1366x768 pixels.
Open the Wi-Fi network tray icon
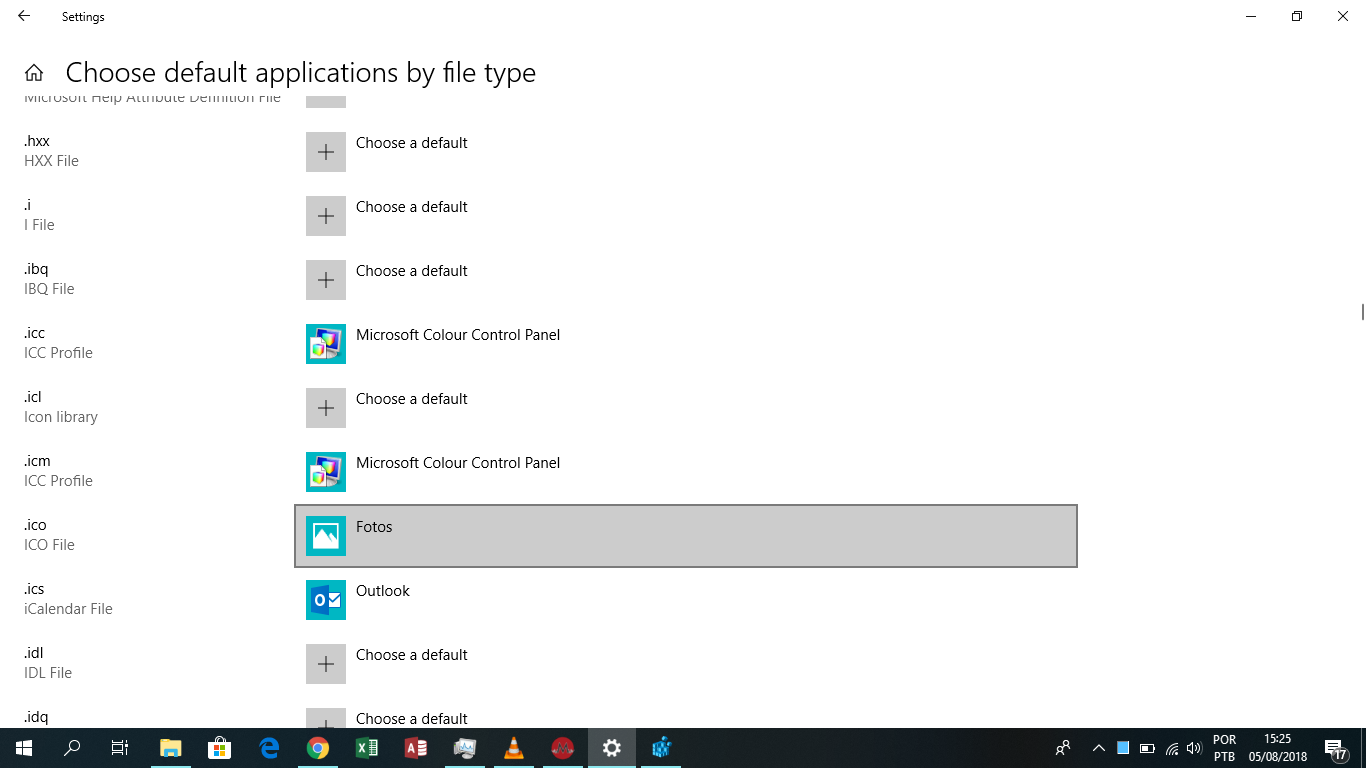tap(1172, 748)
